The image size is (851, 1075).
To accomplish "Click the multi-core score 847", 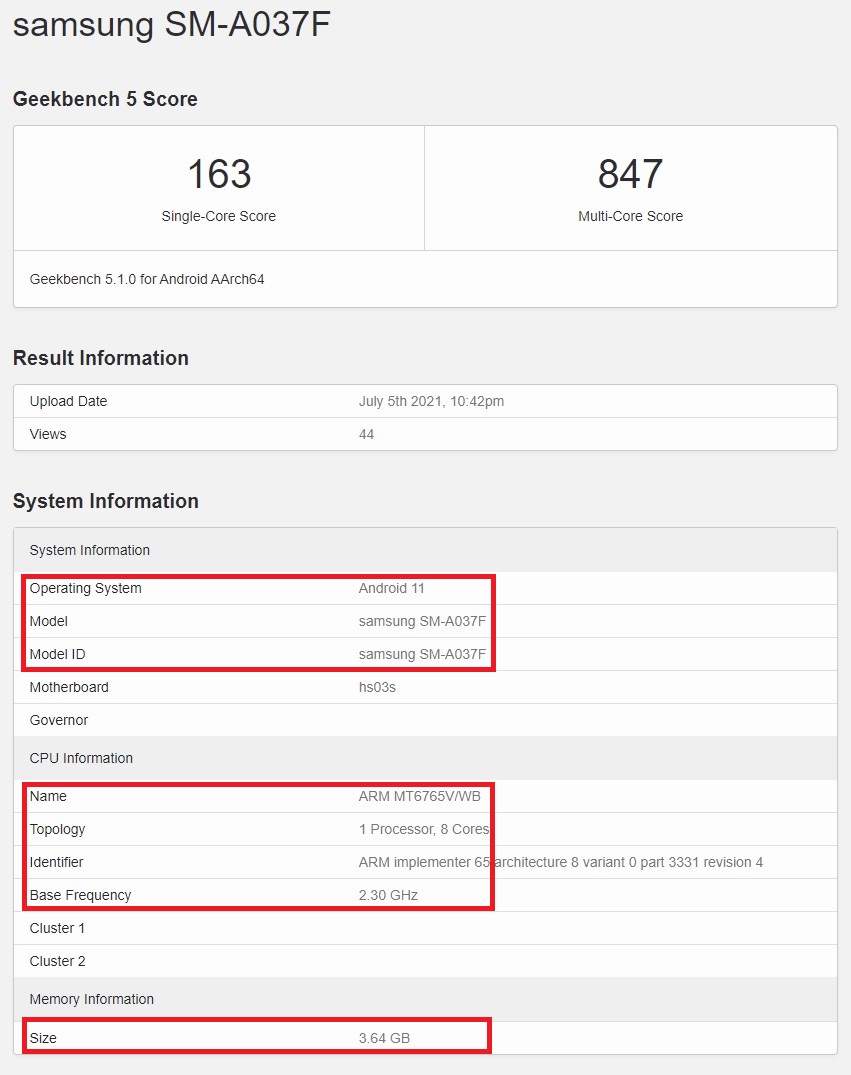I will pos(630,175).
